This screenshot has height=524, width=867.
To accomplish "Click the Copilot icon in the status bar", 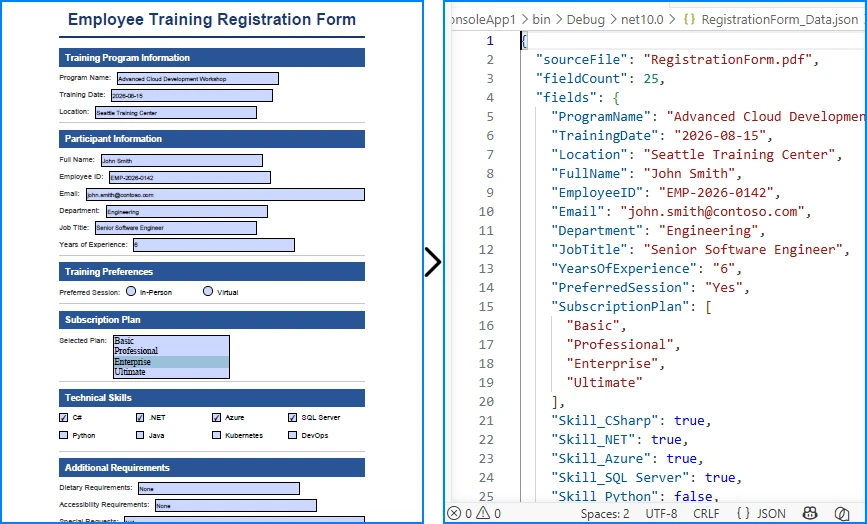I will (x=809, y=513).
